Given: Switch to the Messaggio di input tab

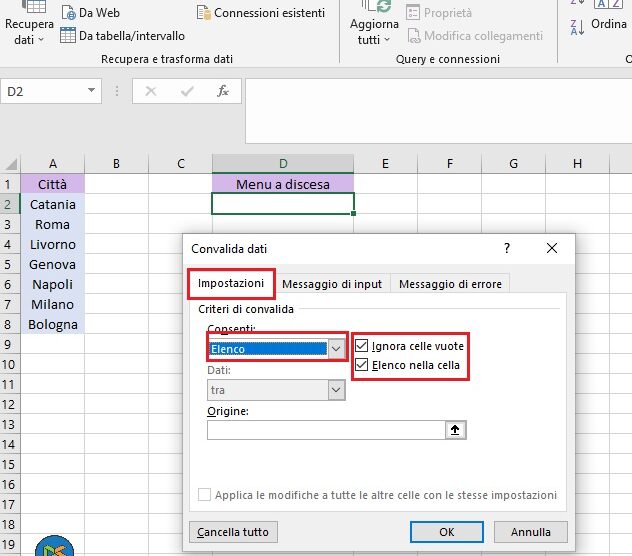Looking at the screenshot, I should (x=331, y=284).
